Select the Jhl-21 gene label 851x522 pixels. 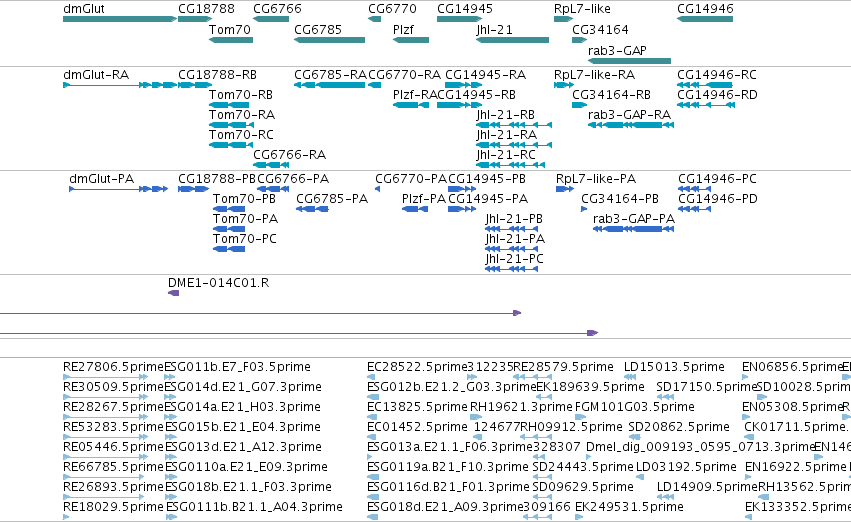tap(494, 29)
